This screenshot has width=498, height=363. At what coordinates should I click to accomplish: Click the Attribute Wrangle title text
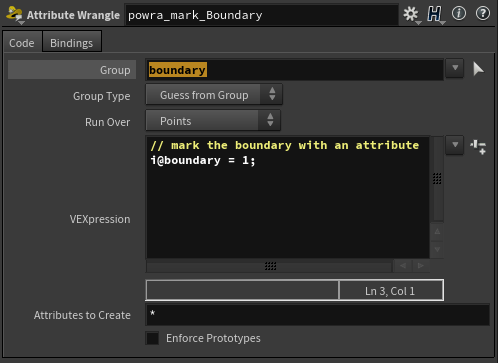(73, 15)
